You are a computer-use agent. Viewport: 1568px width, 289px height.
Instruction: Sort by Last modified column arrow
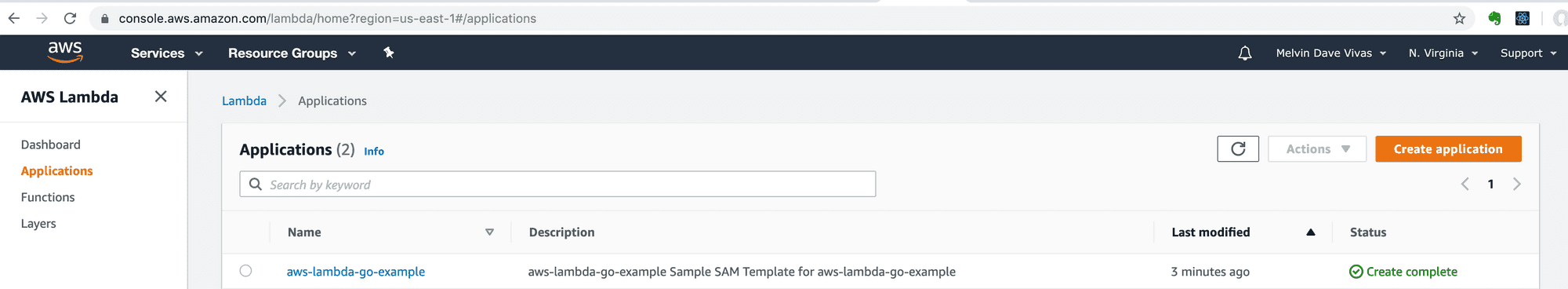click(1310, 232)
